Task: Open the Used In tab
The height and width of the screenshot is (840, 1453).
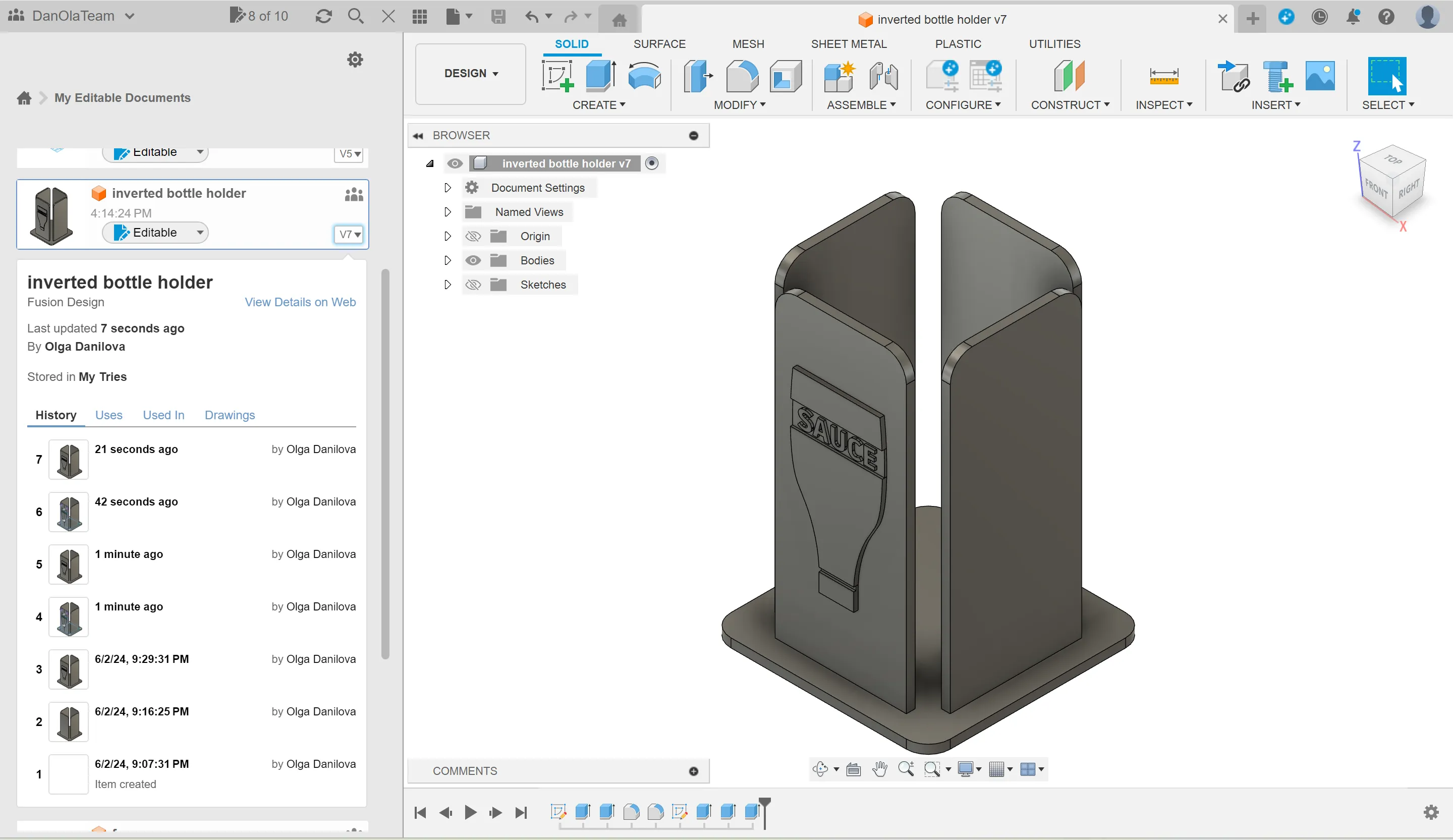Action: (x=164, y=415)
